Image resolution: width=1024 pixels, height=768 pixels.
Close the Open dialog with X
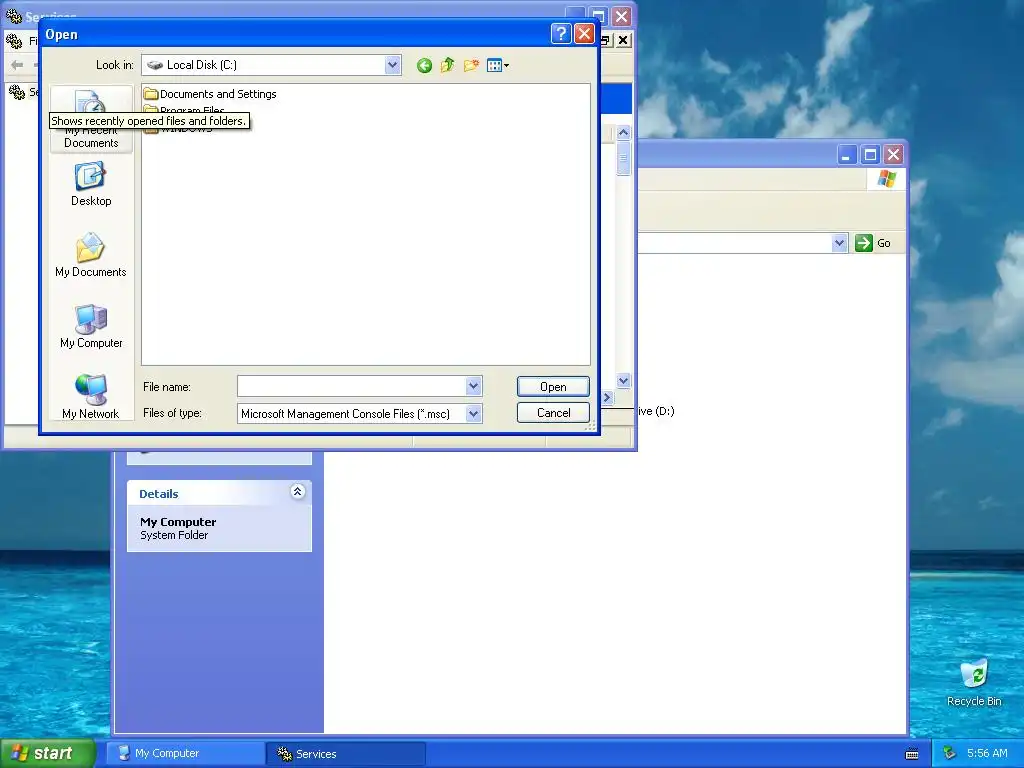click(584, 33)
